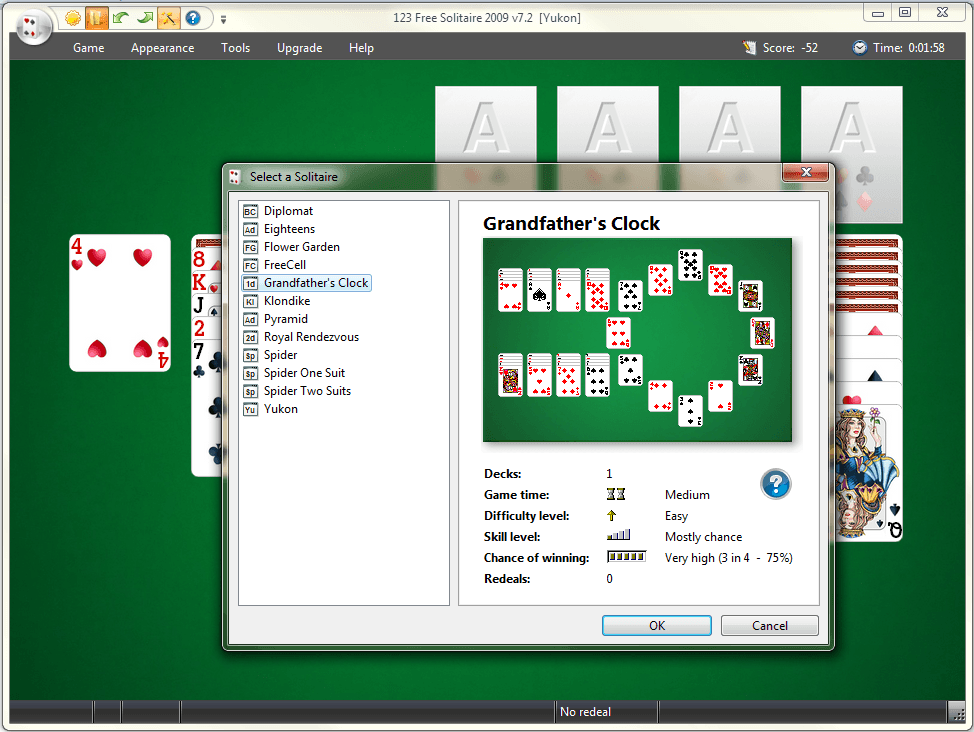Click the first empty Ace foundation pile
This screenshot has height=732, width=974.
tap(486, 124)
